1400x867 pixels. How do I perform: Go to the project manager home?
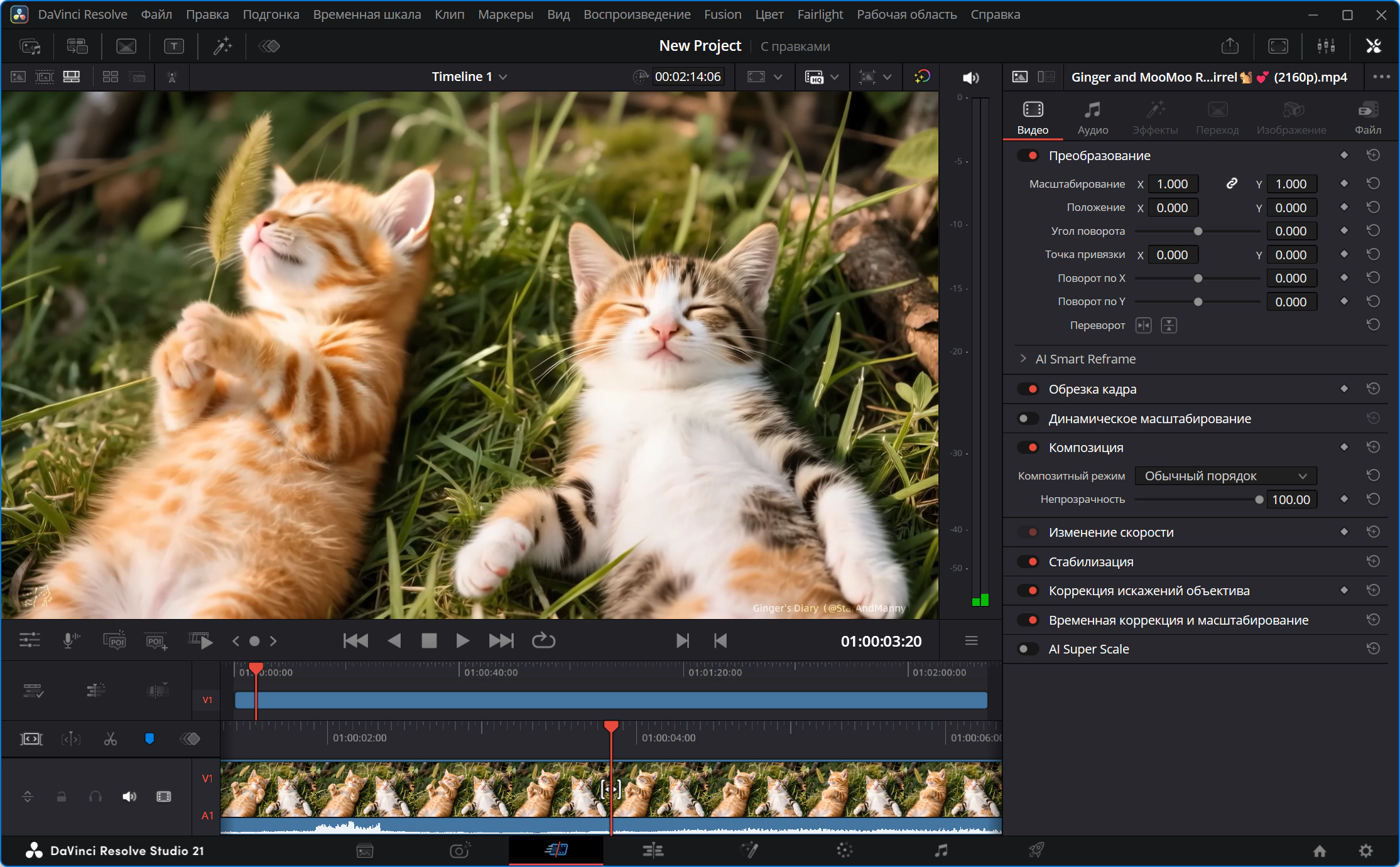[1320, 851]
